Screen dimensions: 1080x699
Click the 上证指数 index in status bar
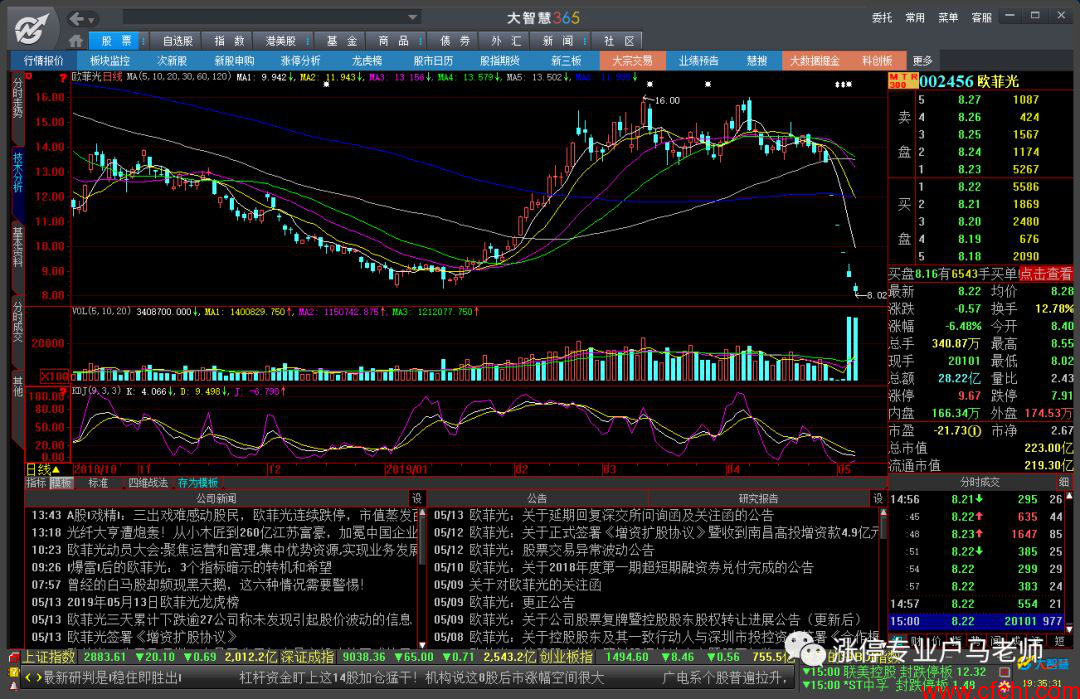point(49,657)
